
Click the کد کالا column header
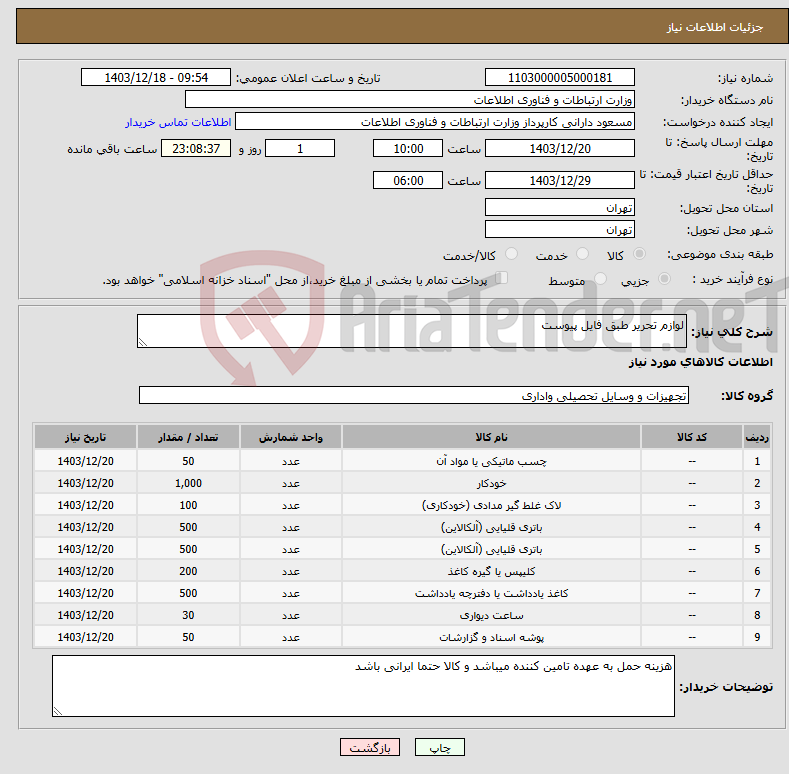(692, 437)
